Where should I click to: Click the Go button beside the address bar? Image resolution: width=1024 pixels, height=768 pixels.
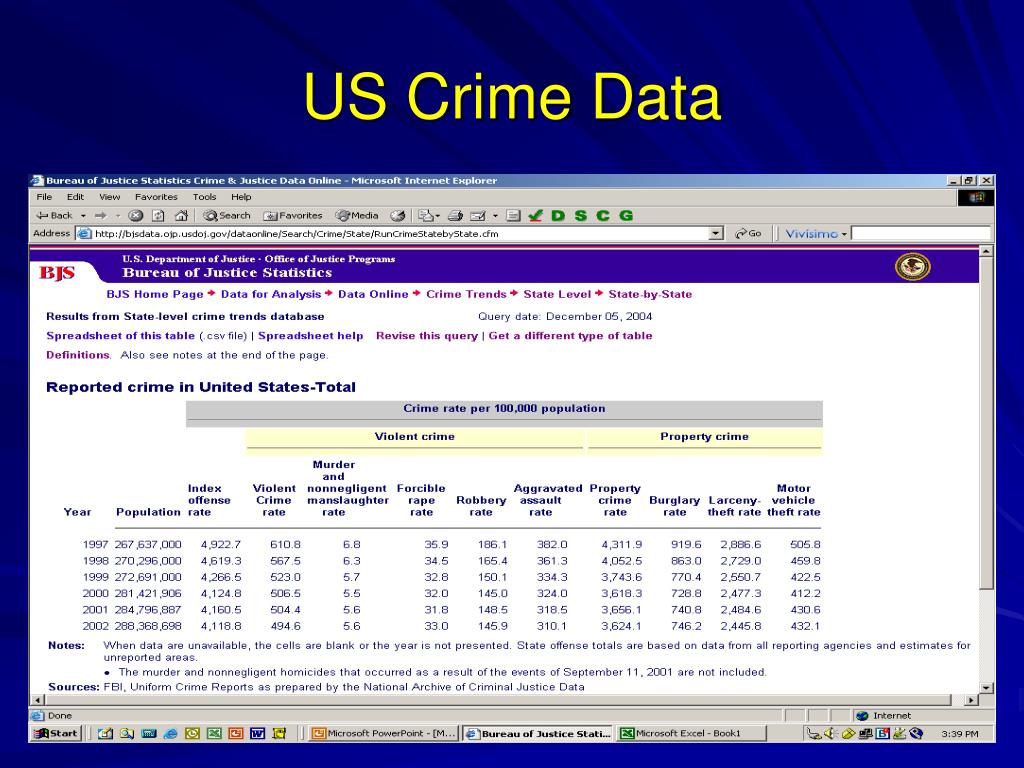pos(748,233)
